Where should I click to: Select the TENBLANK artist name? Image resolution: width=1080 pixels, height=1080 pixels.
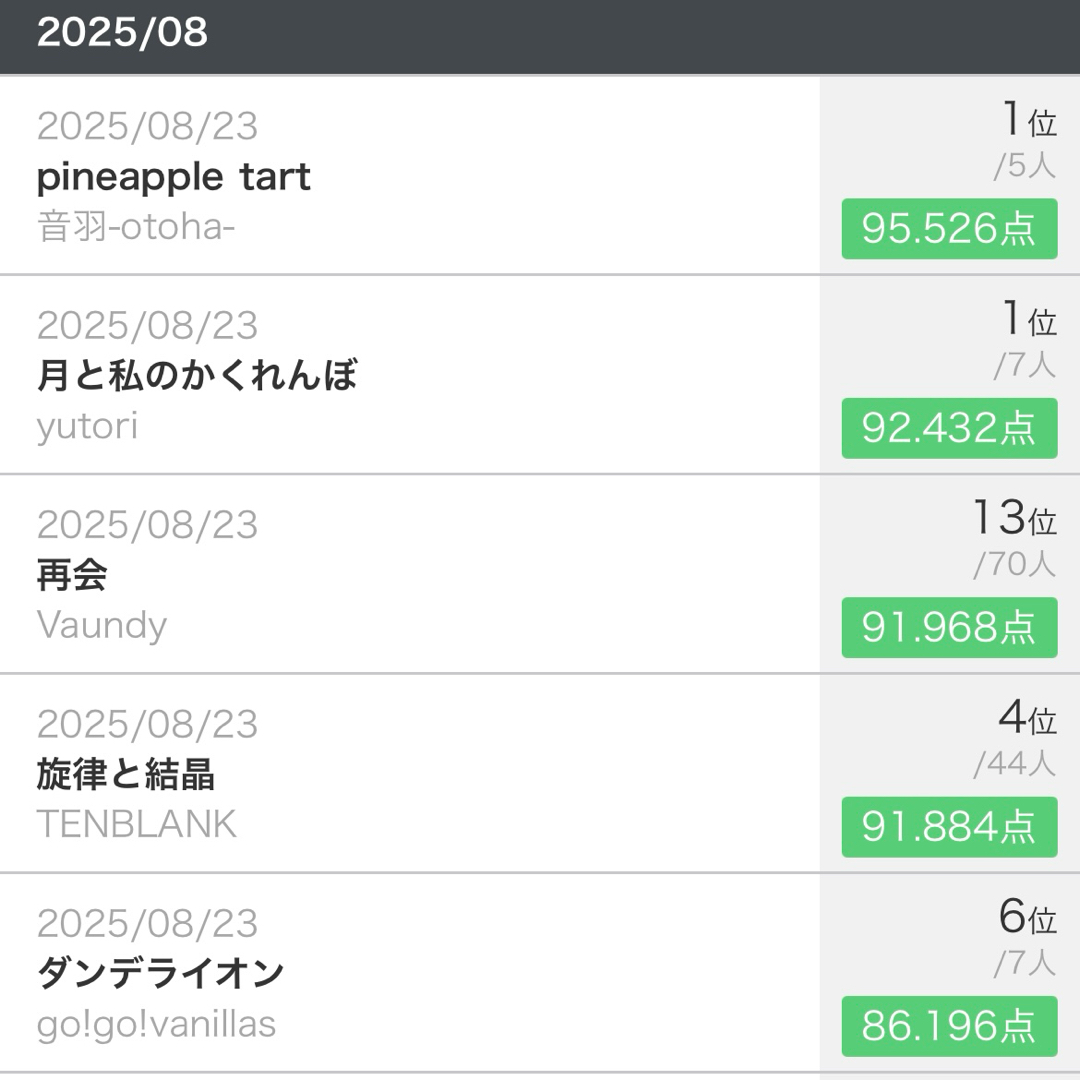pos(136,824)
